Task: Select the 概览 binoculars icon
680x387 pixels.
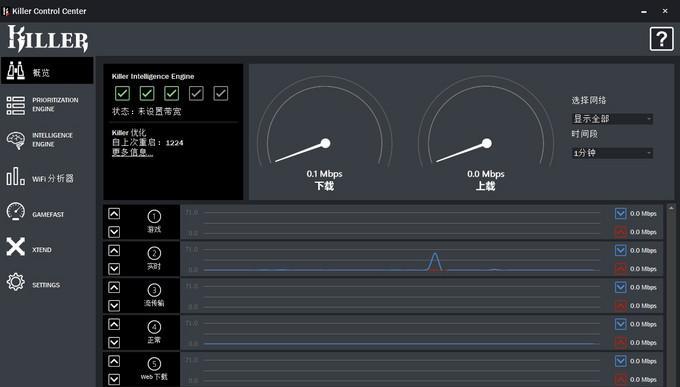Action: tap(16, 70)
